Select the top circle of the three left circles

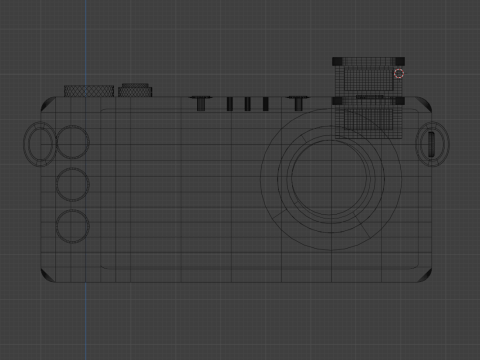click(x=73, y=142)
